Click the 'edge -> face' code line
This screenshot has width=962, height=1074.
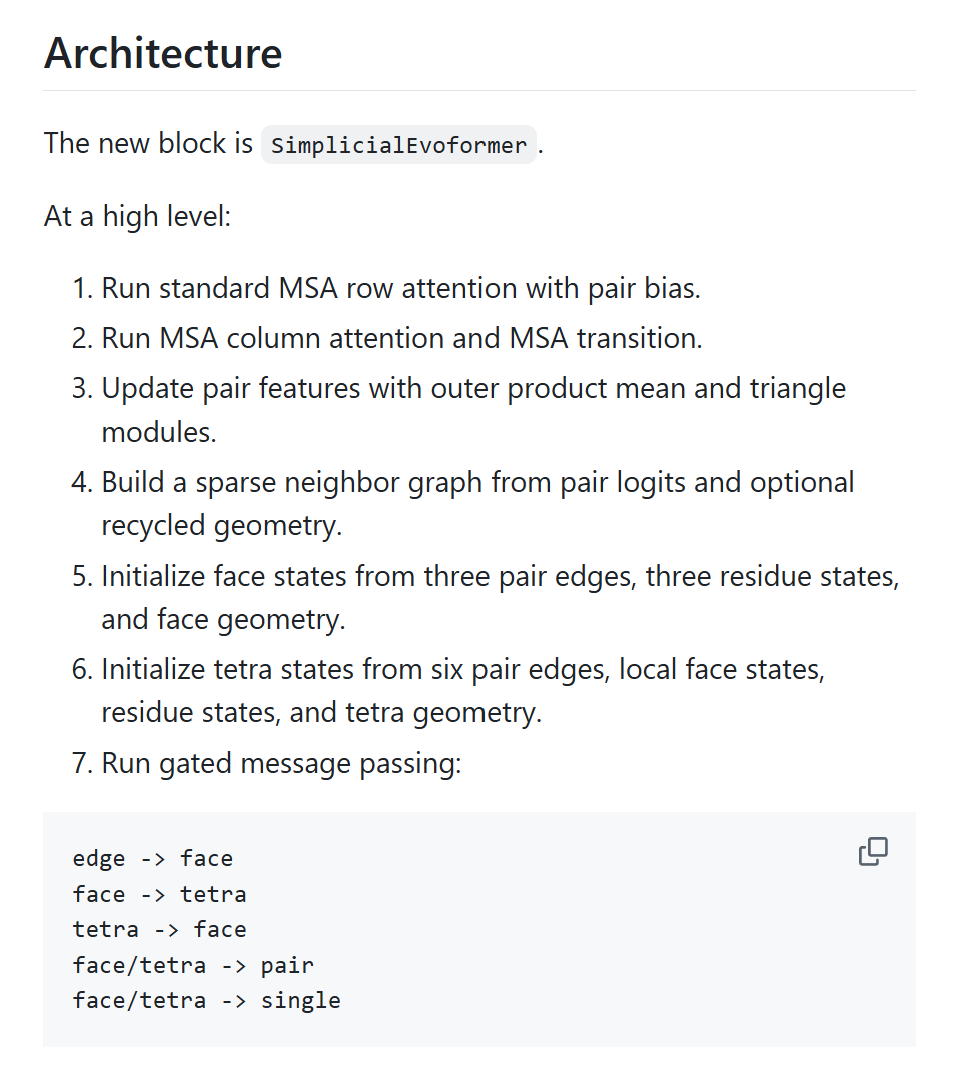click(x=153, y=858)
